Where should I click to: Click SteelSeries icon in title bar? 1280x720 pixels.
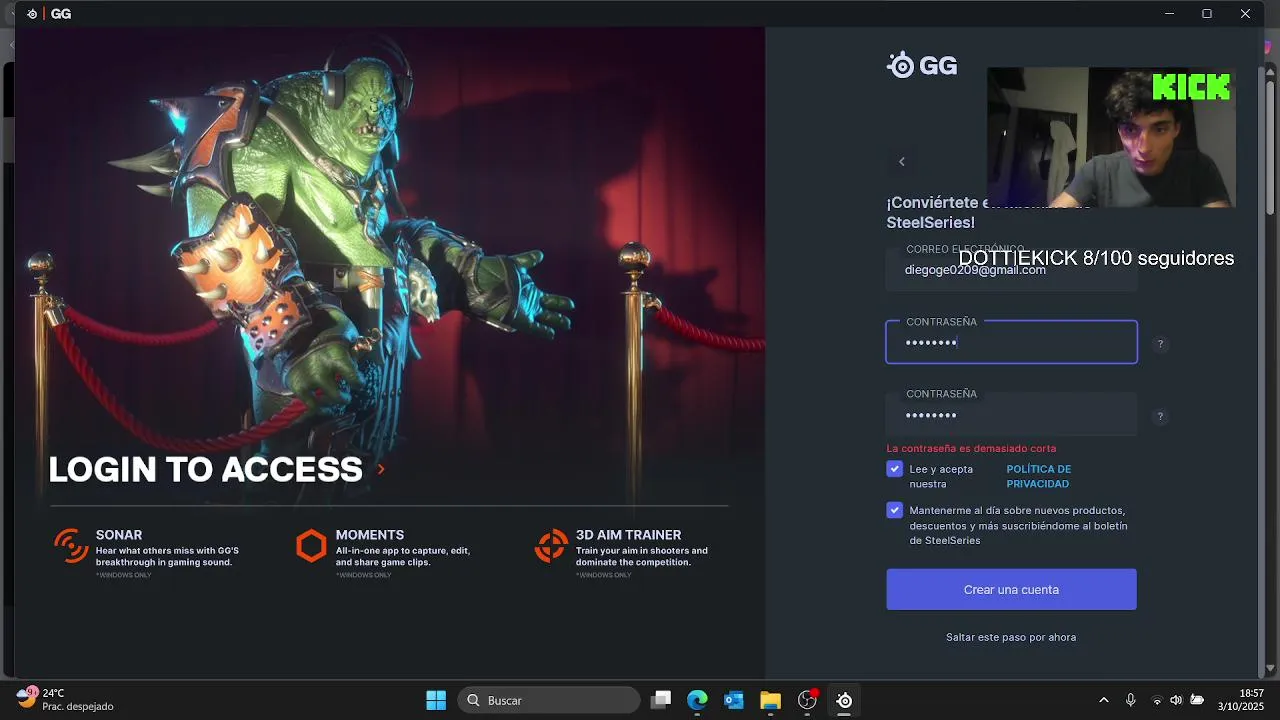[32, 14]
